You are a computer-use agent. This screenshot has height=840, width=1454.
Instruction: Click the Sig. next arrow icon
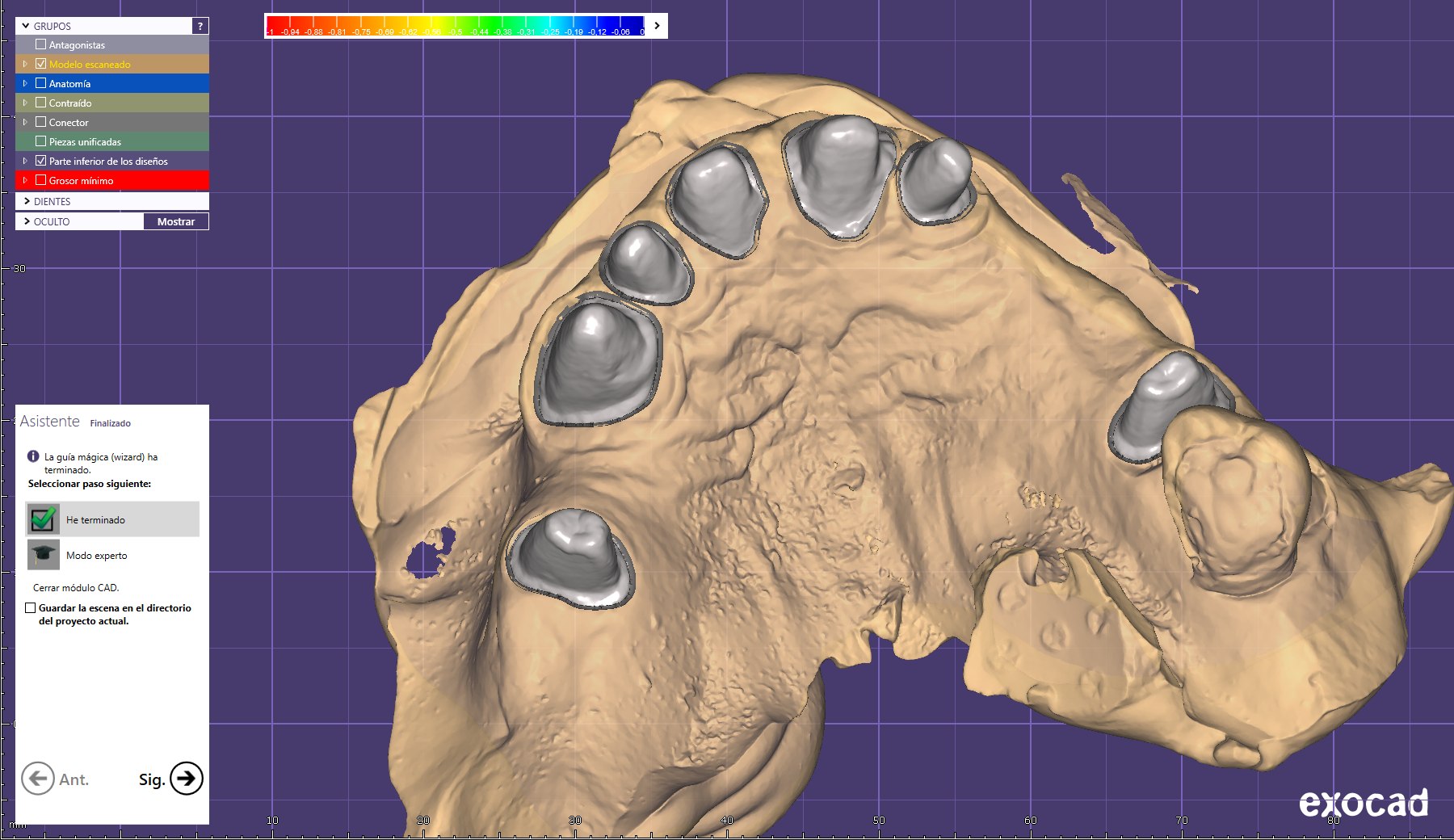click(187, 779)
